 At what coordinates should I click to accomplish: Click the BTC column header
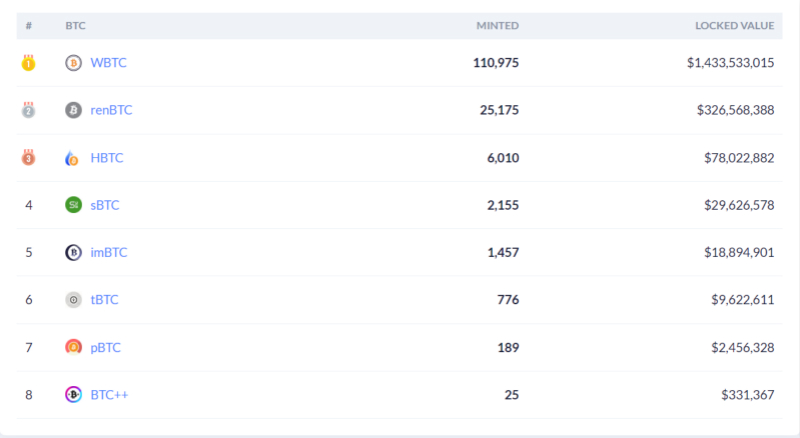[x=76, y=26]
